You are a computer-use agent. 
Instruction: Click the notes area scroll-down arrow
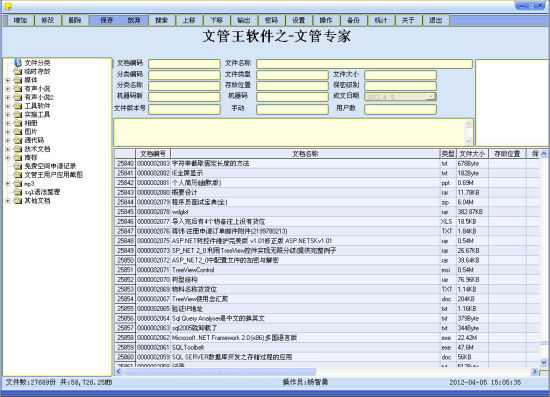pos(468,141)
